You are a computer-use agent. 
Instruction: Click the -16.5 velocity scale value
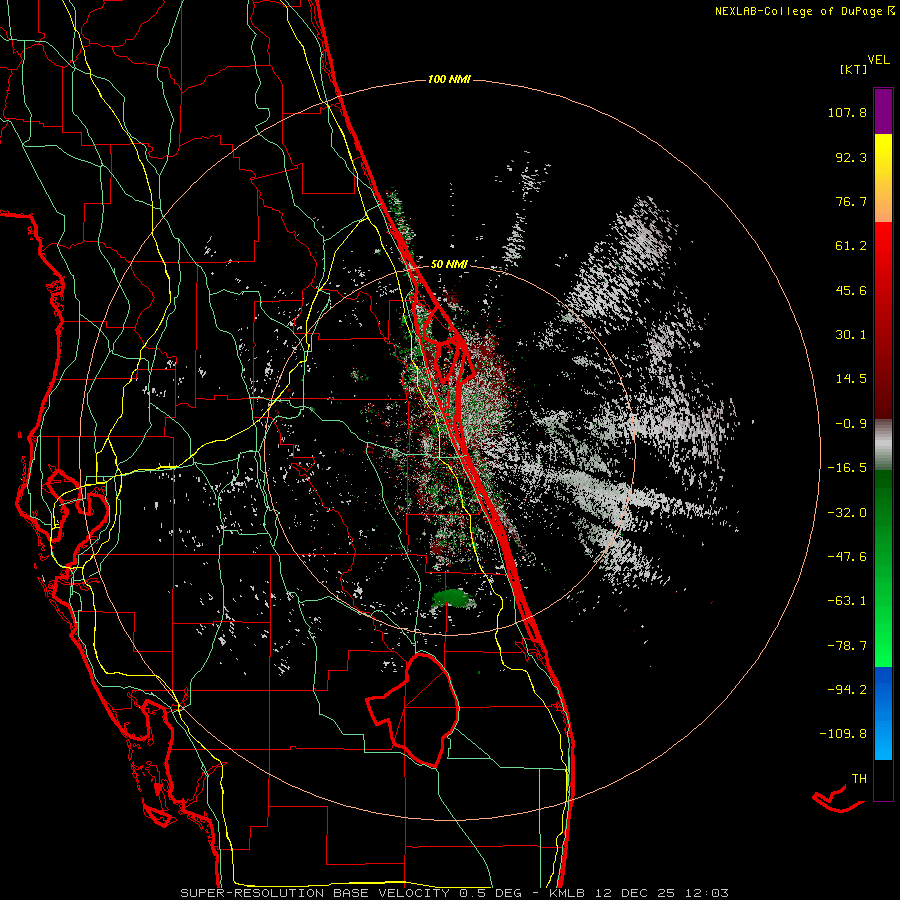[847, 468]
